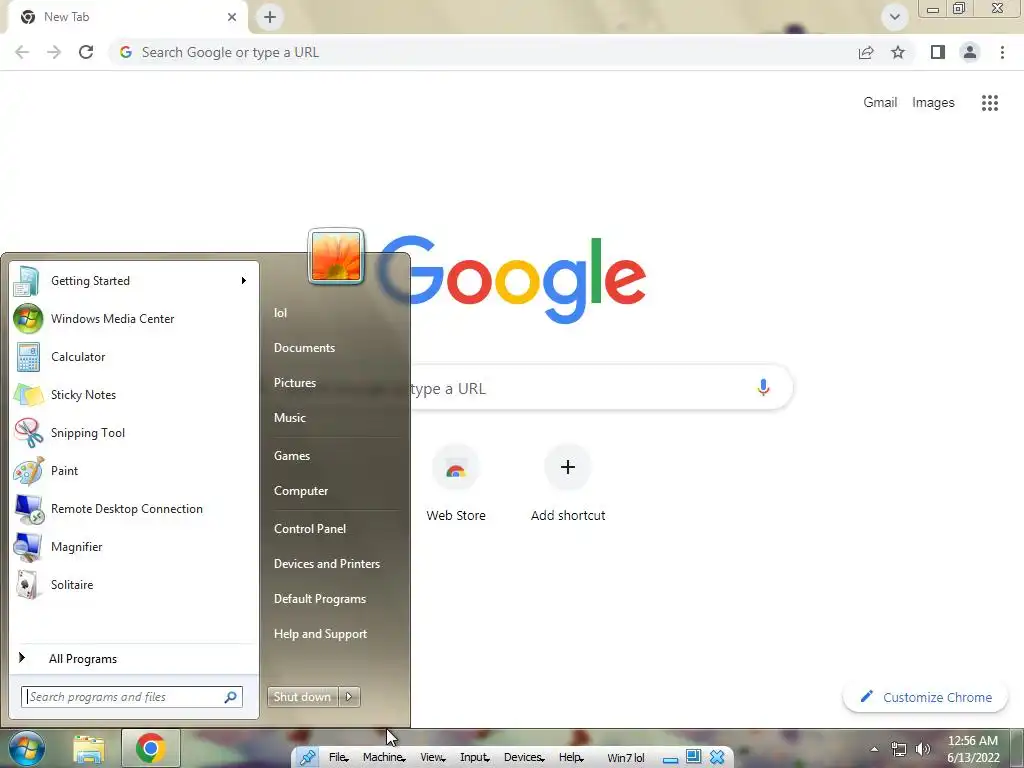
Task: Close the New Tab tab
Action: pyautogui.click(x=232, y=17)
